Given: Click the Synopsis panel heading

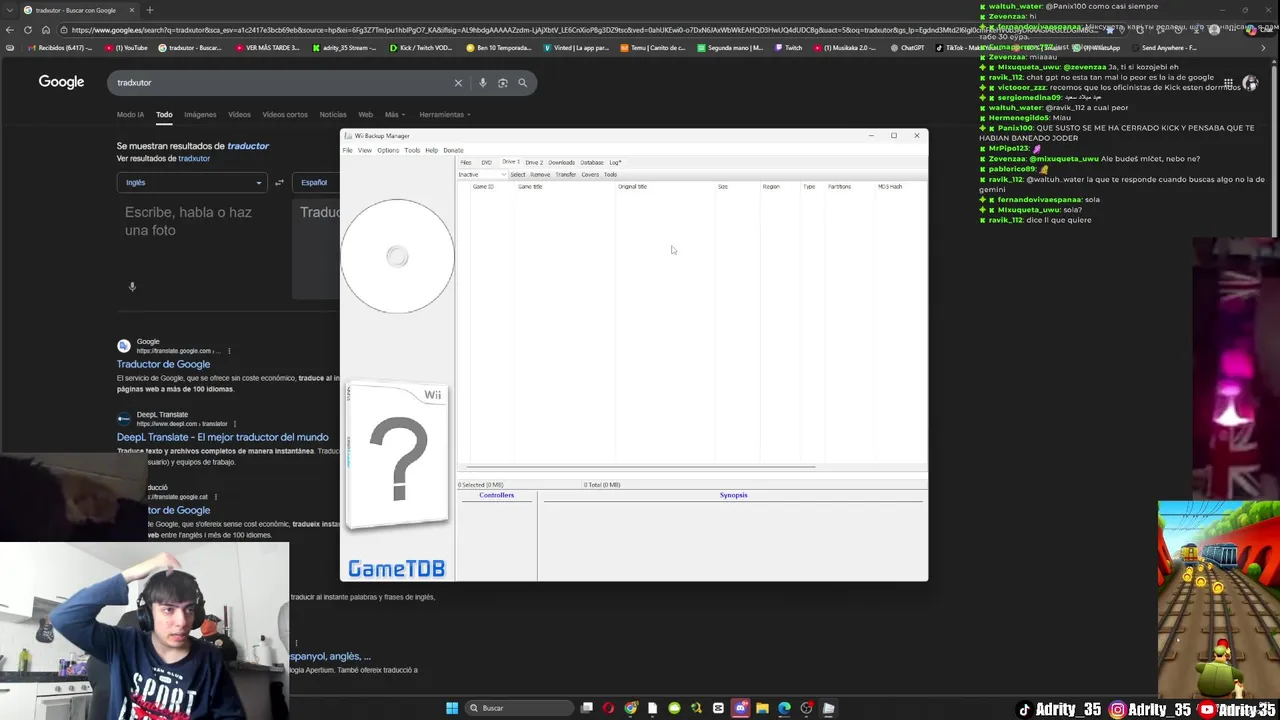Looking at the screenshot, I should click(733, 495).
